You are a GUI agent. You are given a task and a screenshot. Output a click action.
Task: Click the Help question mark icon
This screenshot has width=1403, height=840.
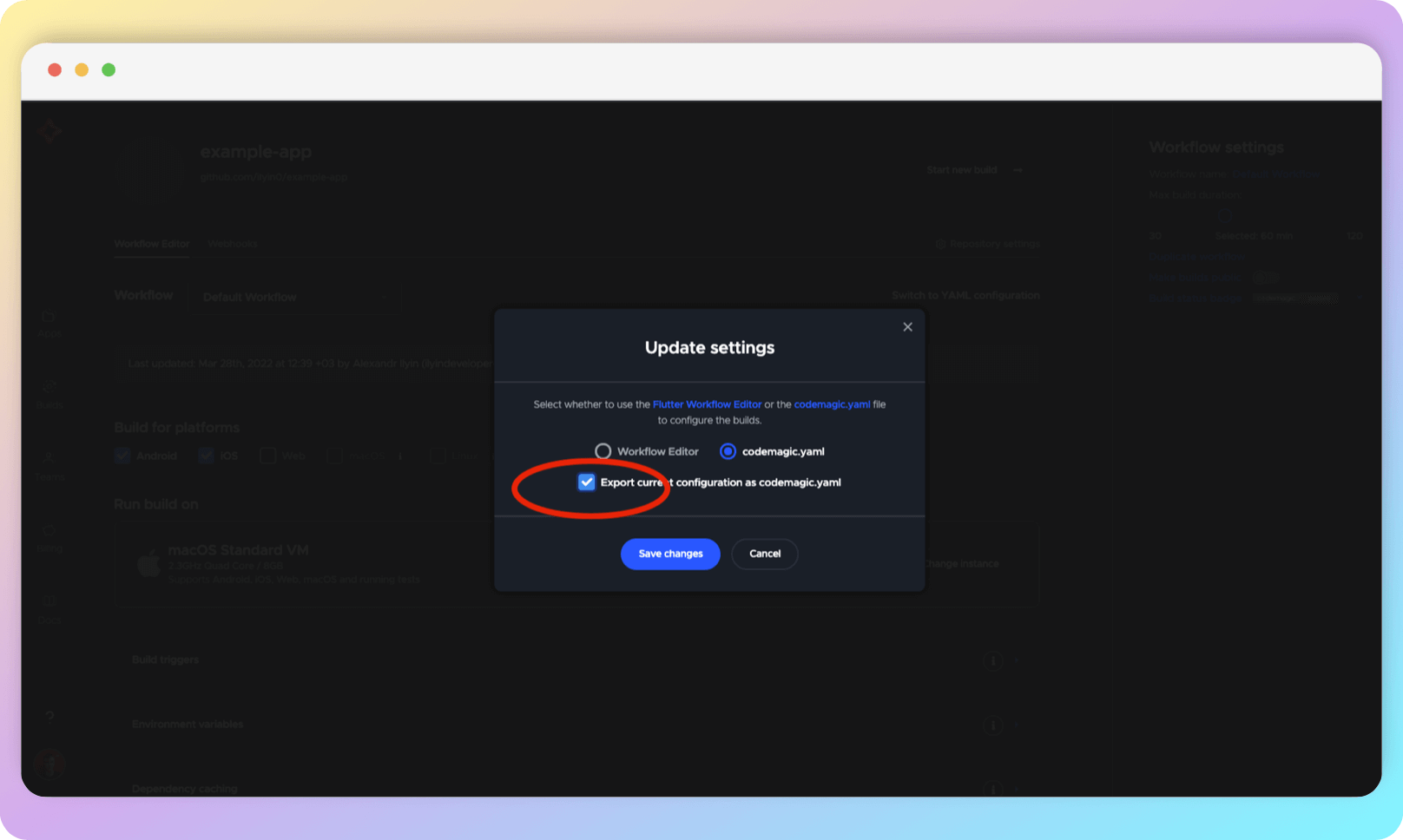point(49,717)
